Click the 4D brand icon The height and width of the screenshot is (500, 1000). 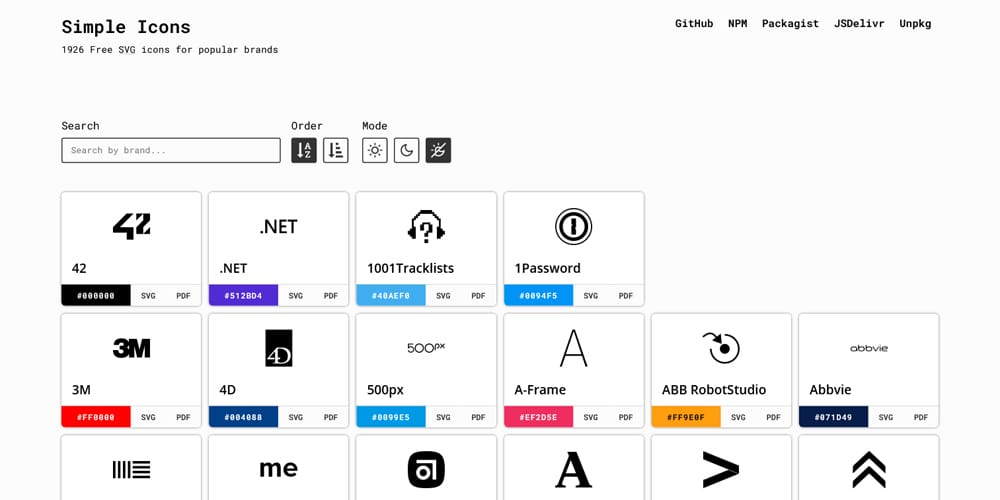279,348
